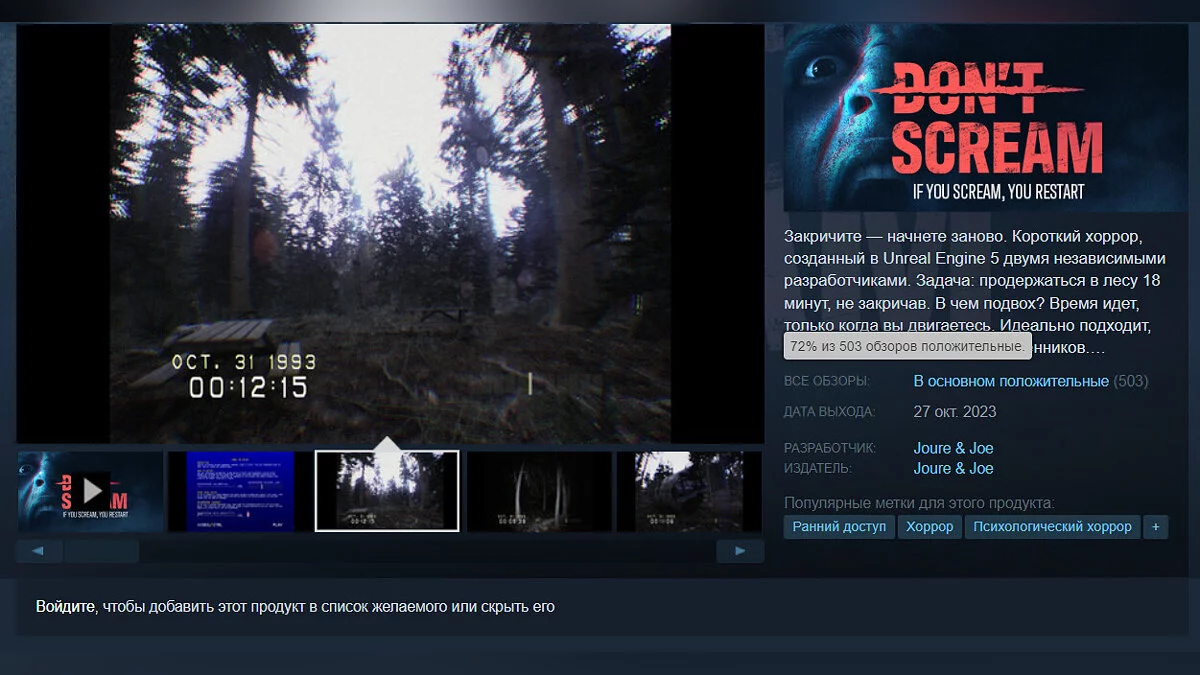The height and width of the screenshot is (675, 1200).
Task: Select the dark night forest thumbnail
Action: 539,491
